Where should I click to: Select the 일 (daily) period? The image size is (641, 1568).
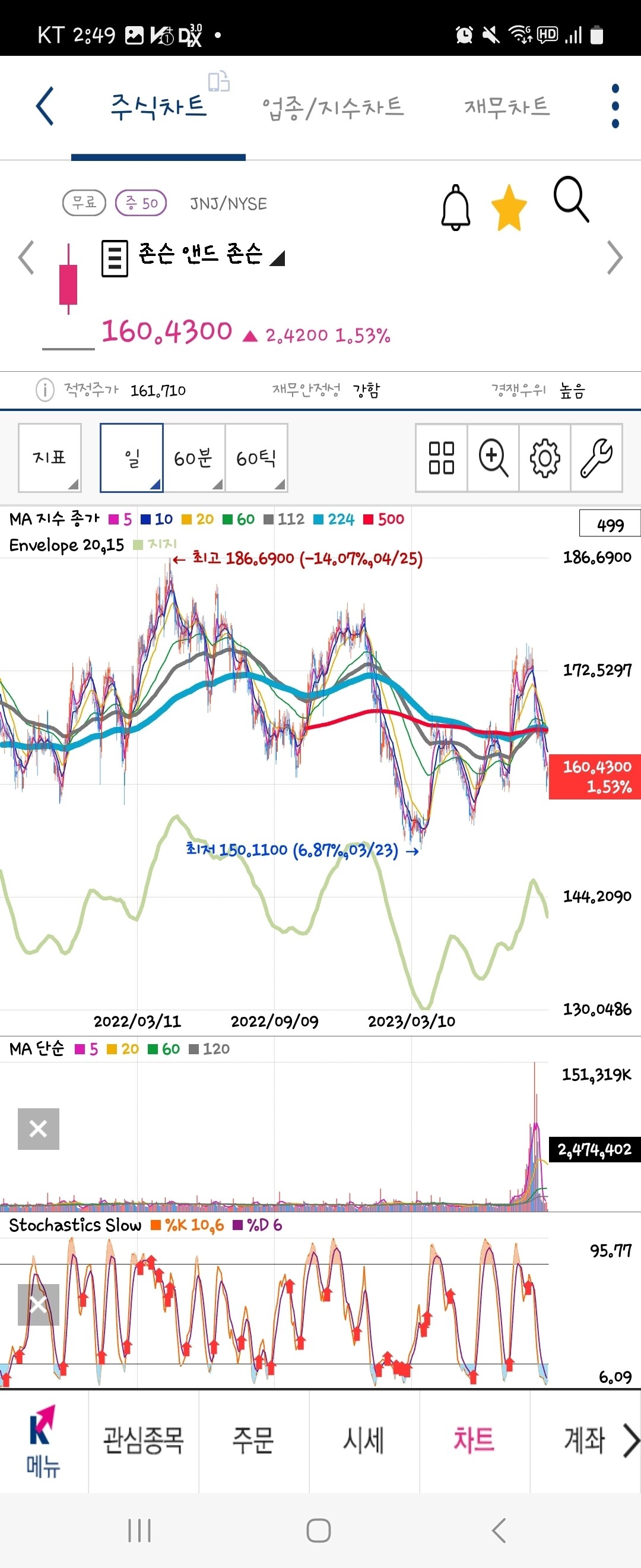(132, 458)
